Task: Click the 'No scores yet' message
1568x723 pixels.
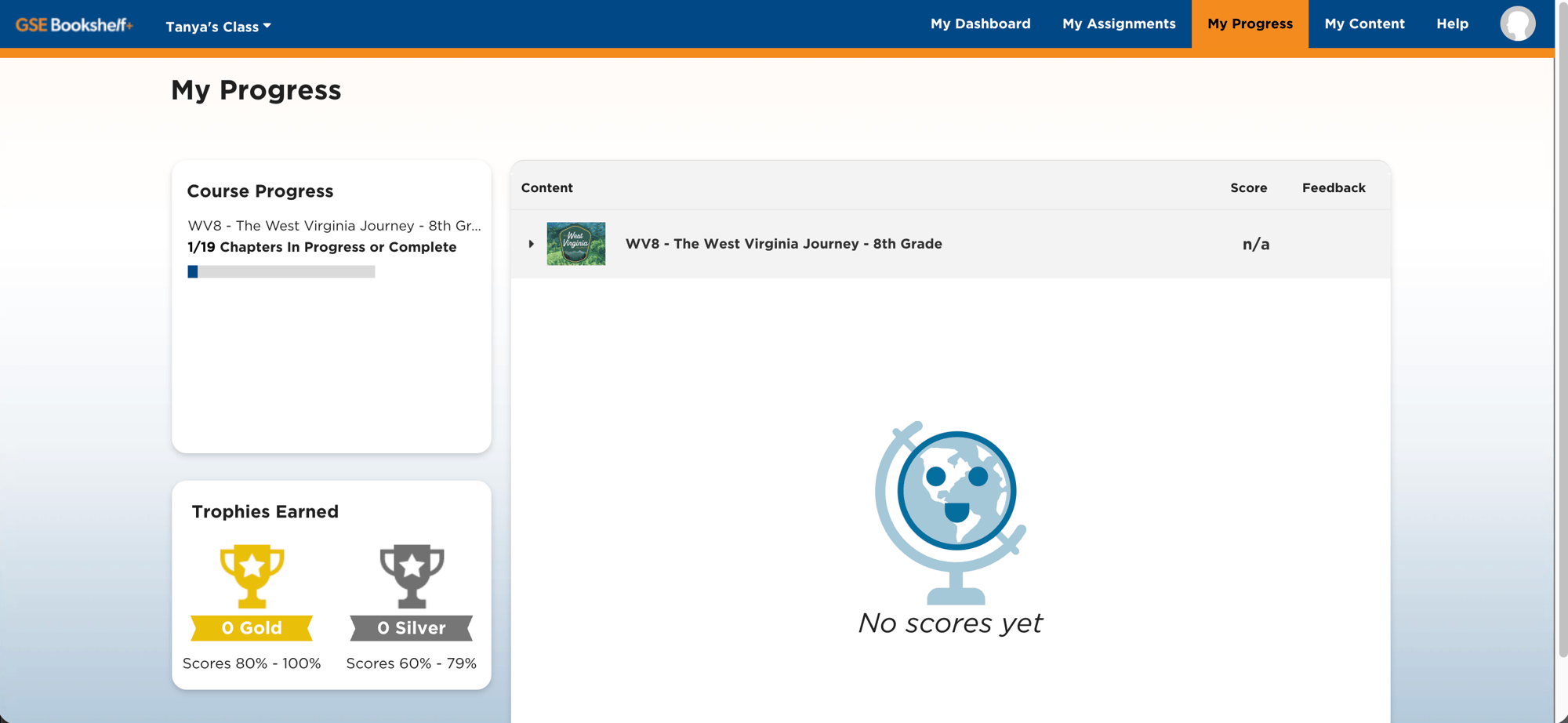Action: click(x=950, y=623)
